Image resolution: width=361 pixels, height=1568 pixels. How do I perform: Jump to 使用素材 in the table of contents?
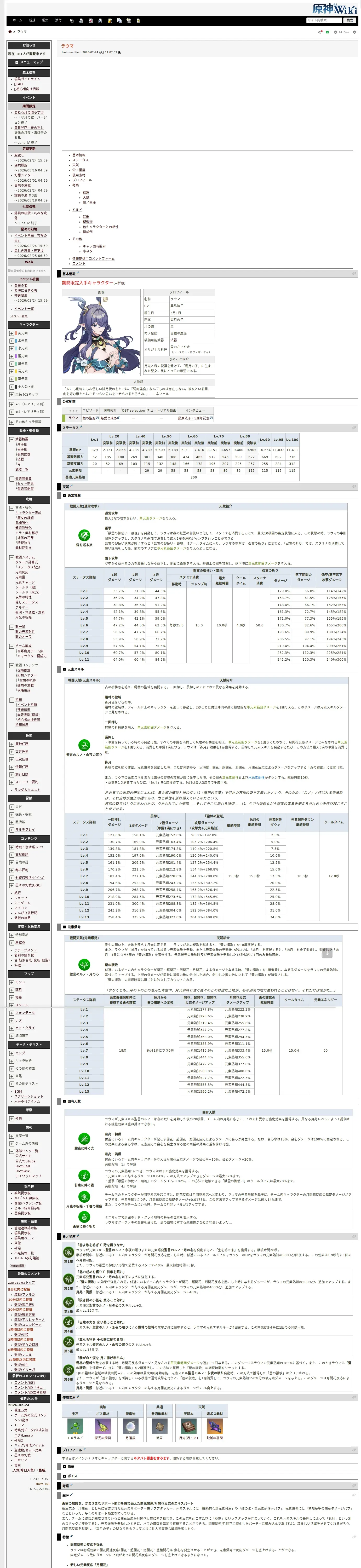click(x=79, y=175)
